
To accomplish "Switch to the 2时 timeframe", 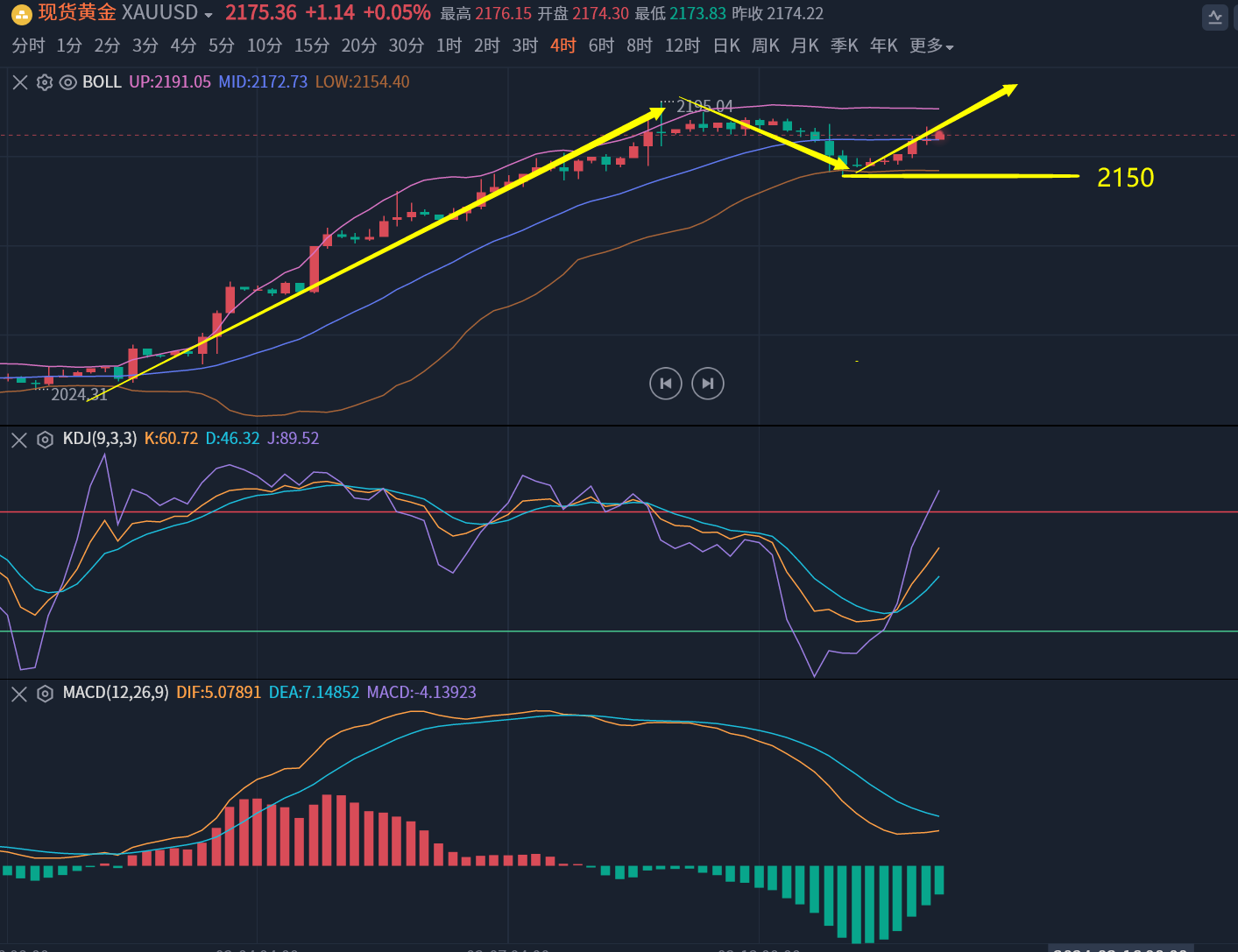I will 487,46.
